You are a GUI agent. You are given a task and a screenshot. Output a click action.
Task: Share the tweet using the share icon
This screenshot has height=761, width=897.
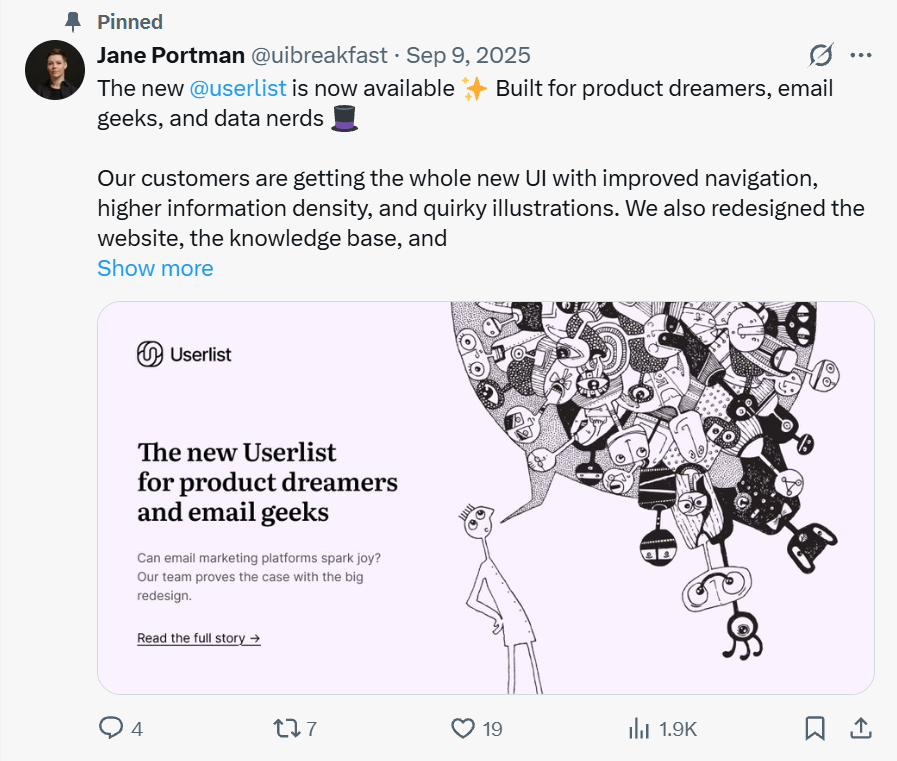tap(862, 729)
